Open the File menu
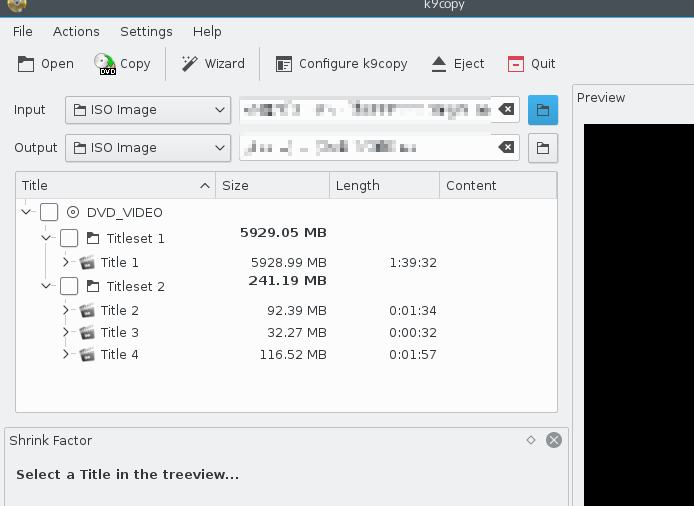The image size is (694, 506). pyautogui.click(x=23, y=31)
